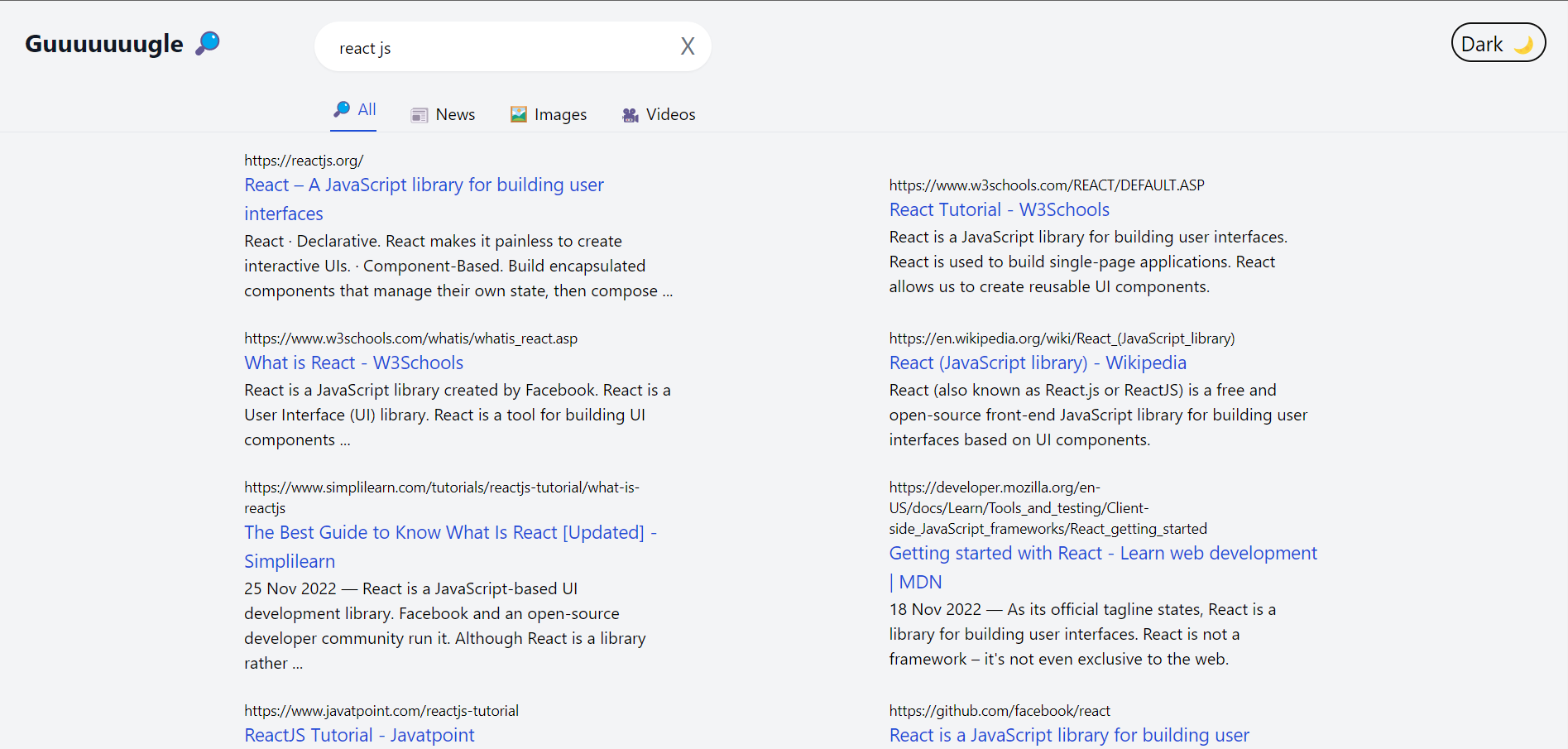Click the picture icon beside Images

tap(519, 115)
